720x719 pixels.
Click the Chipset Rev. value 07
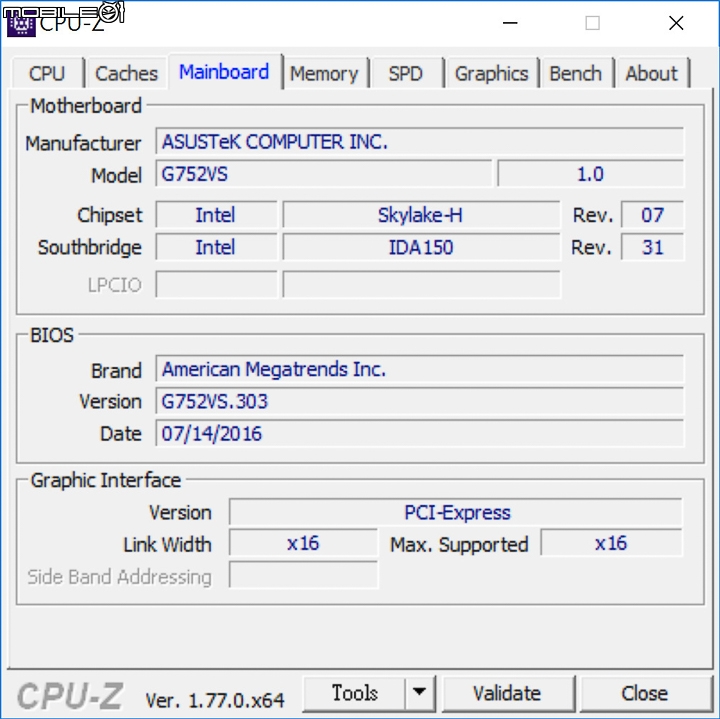tap(652, 215)
